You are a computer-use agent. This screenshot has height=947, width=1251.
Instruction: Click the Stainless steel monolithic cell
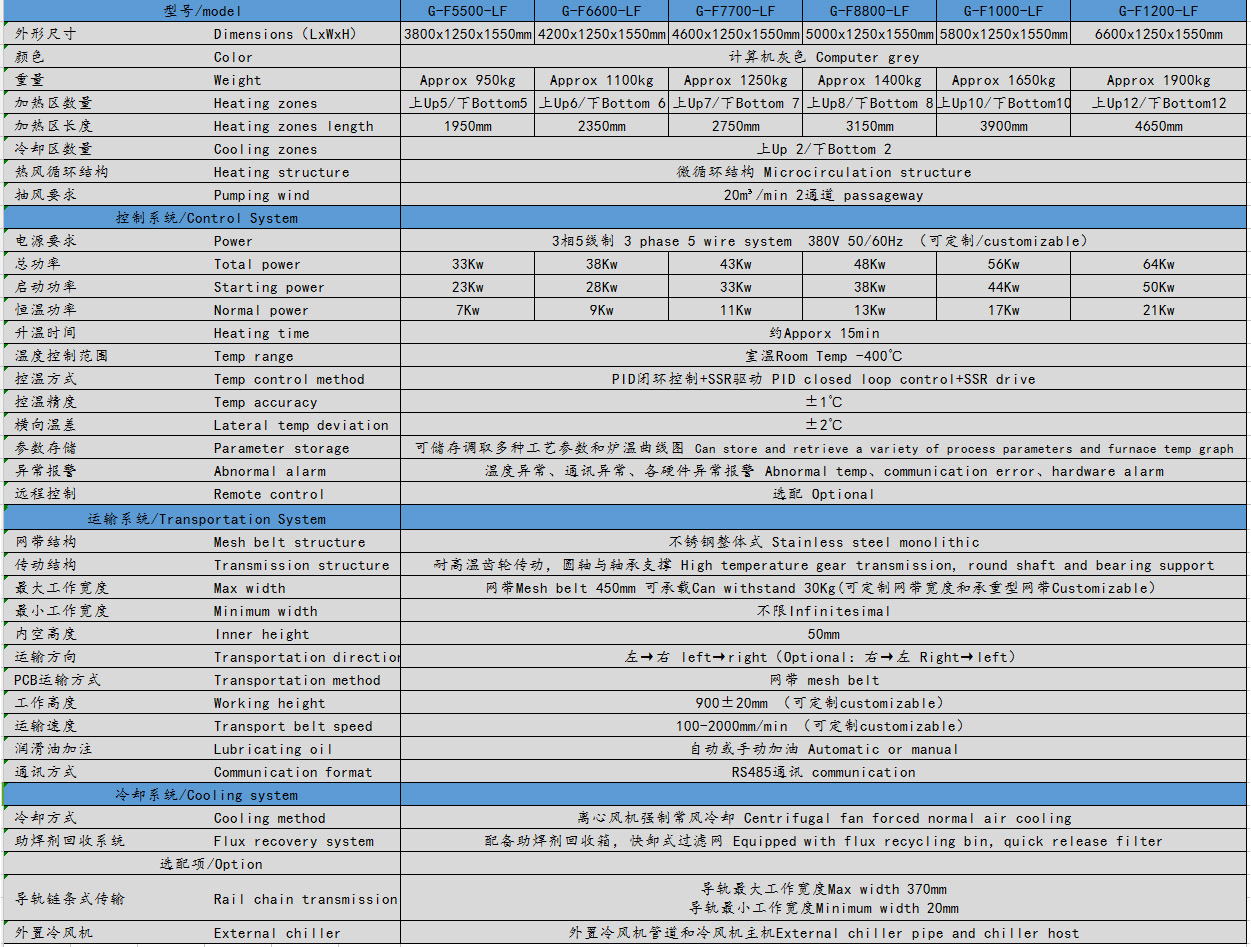click(x=824, y=542)
